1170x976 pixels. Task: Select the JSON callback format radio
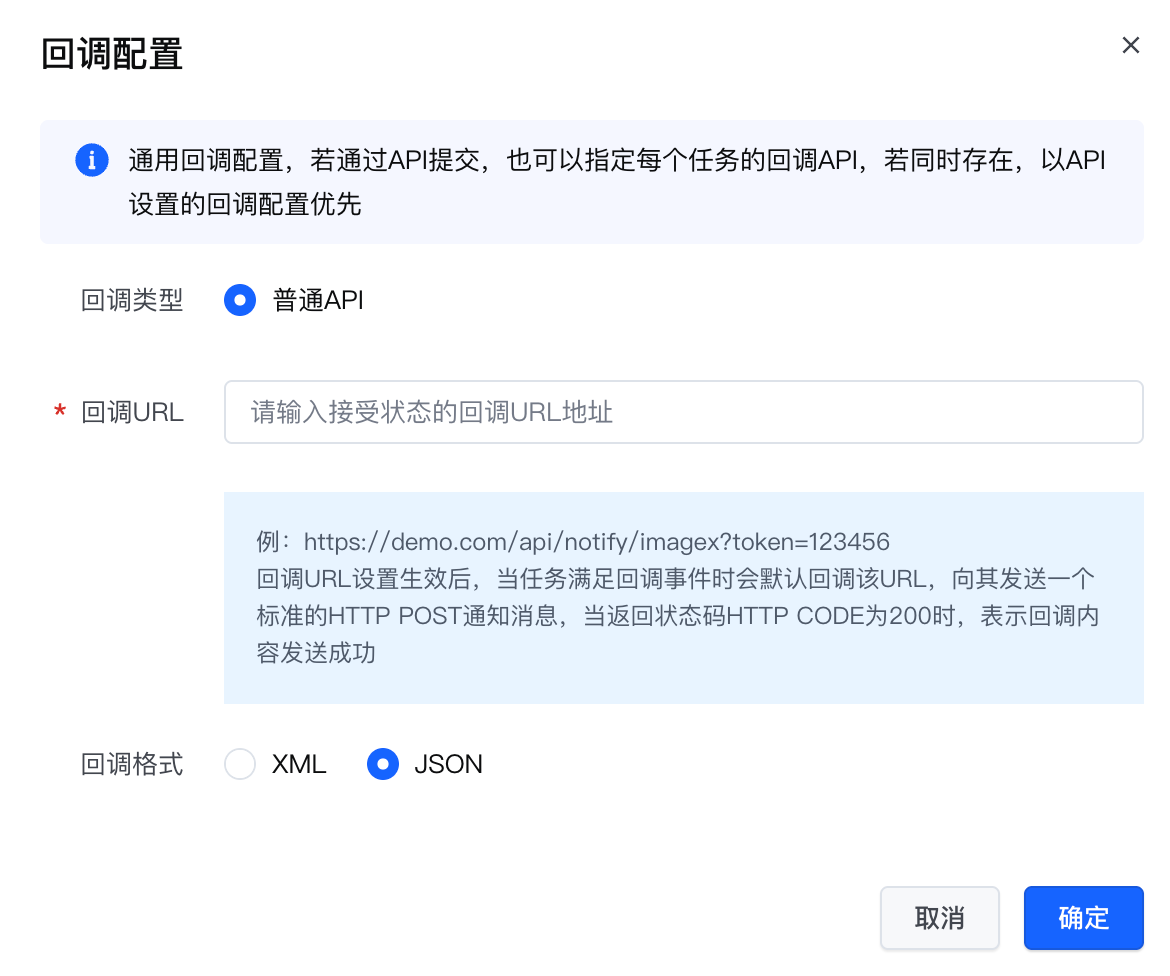(383, 765)
